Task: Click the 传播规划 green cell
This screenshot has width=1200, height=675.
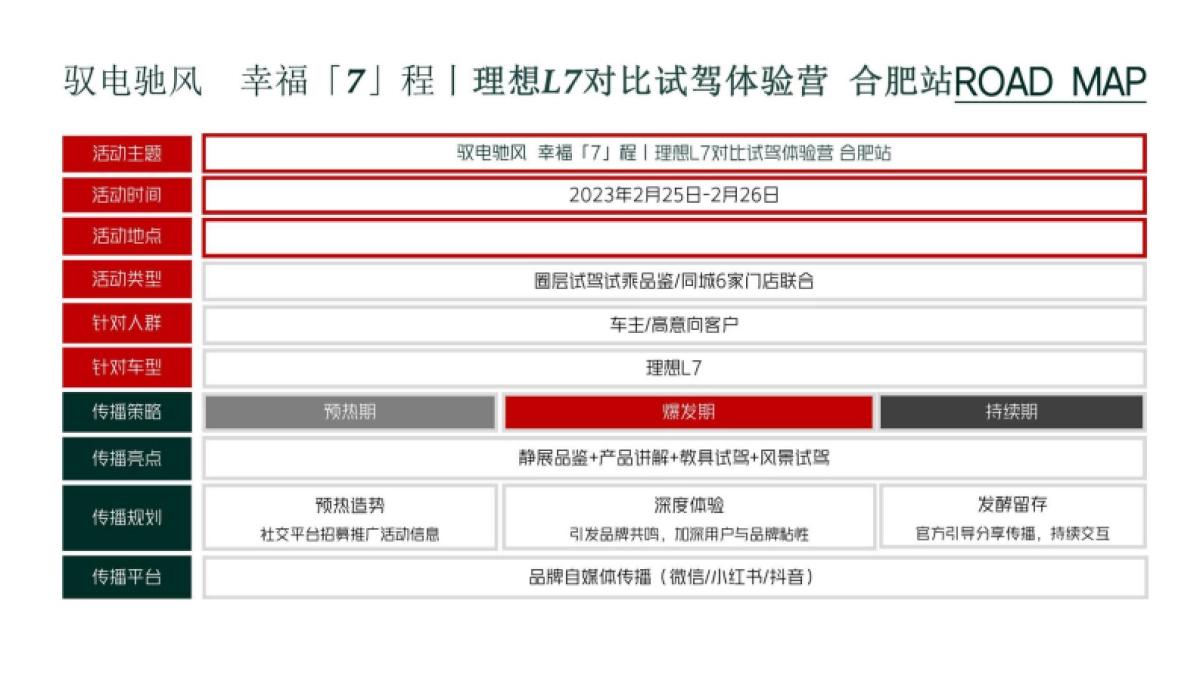Action: [x=127, y=518]
